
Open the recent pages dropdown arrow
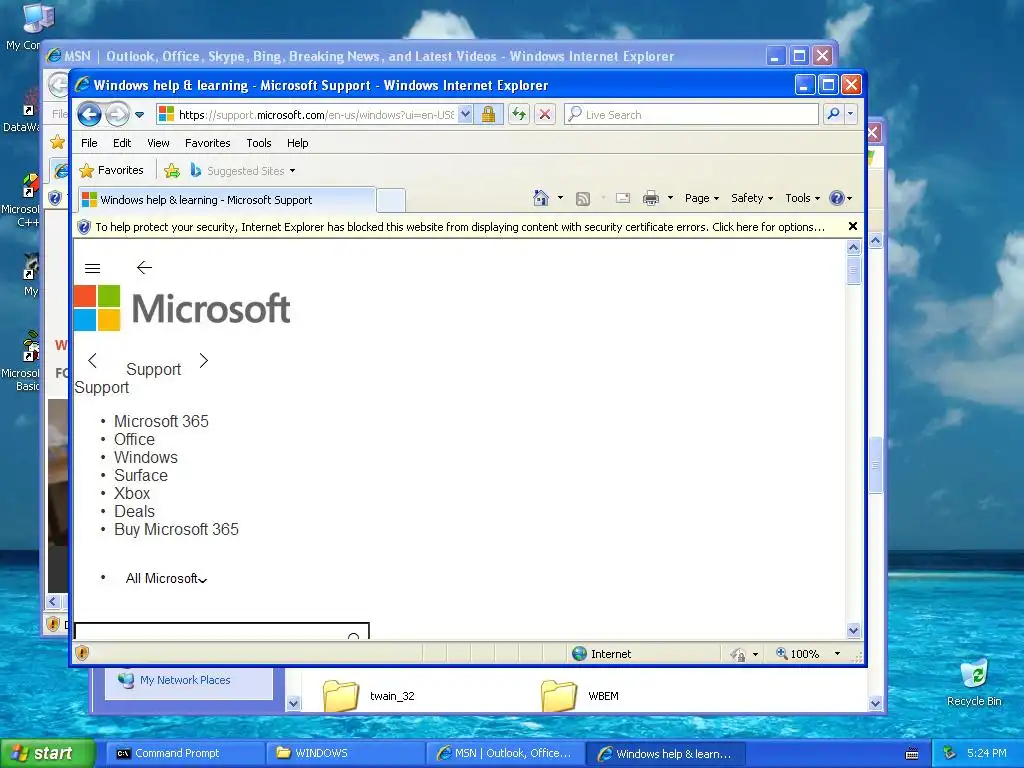click(x=140, y=115)
